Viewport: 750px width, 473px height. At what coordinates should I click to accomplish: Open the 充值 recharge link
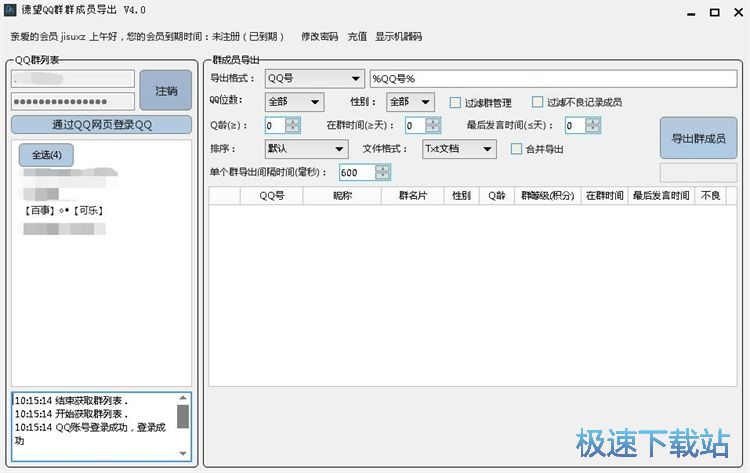tap(357, 36)
